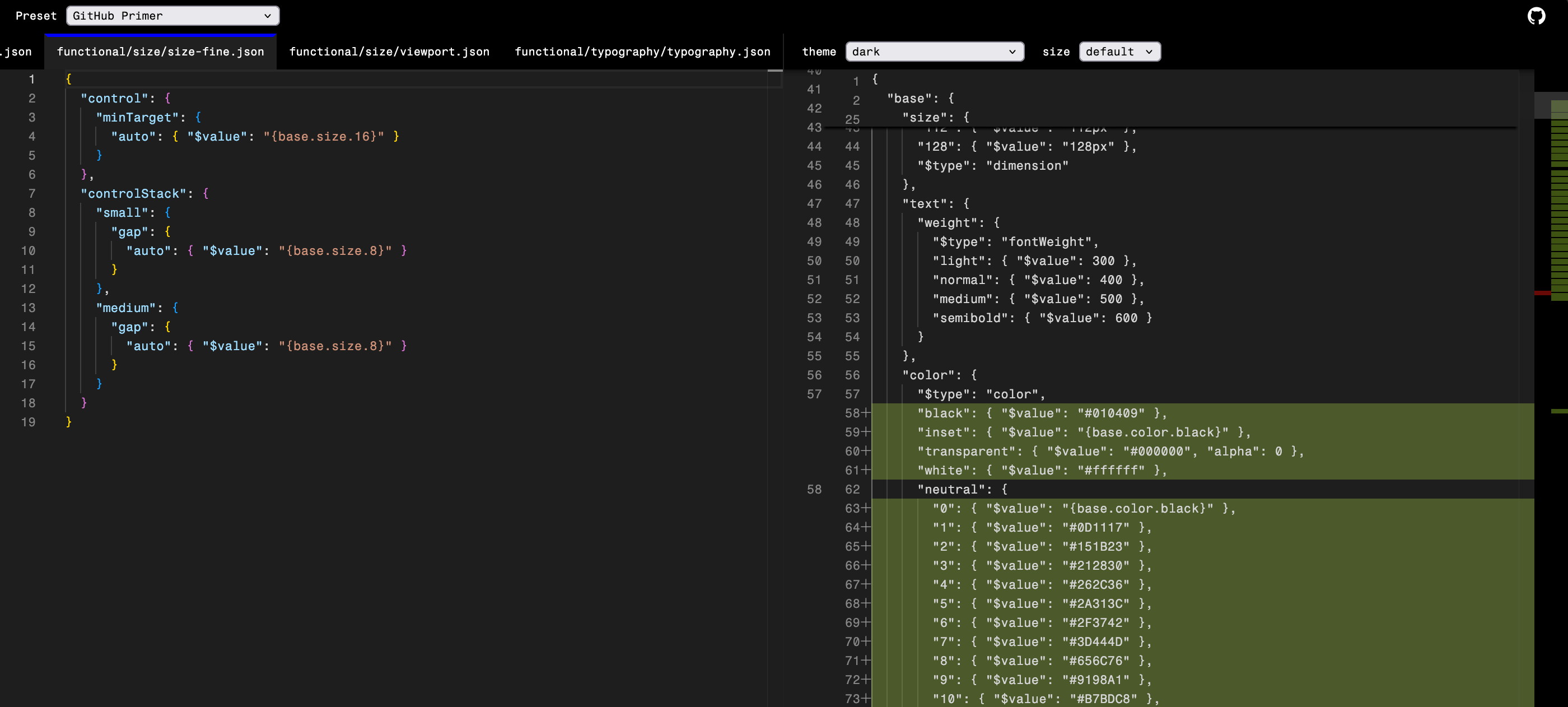This screenshot has height=707, width=1568.
Task: Open the theme dropdown set to dark
Action: pos(934,52)
